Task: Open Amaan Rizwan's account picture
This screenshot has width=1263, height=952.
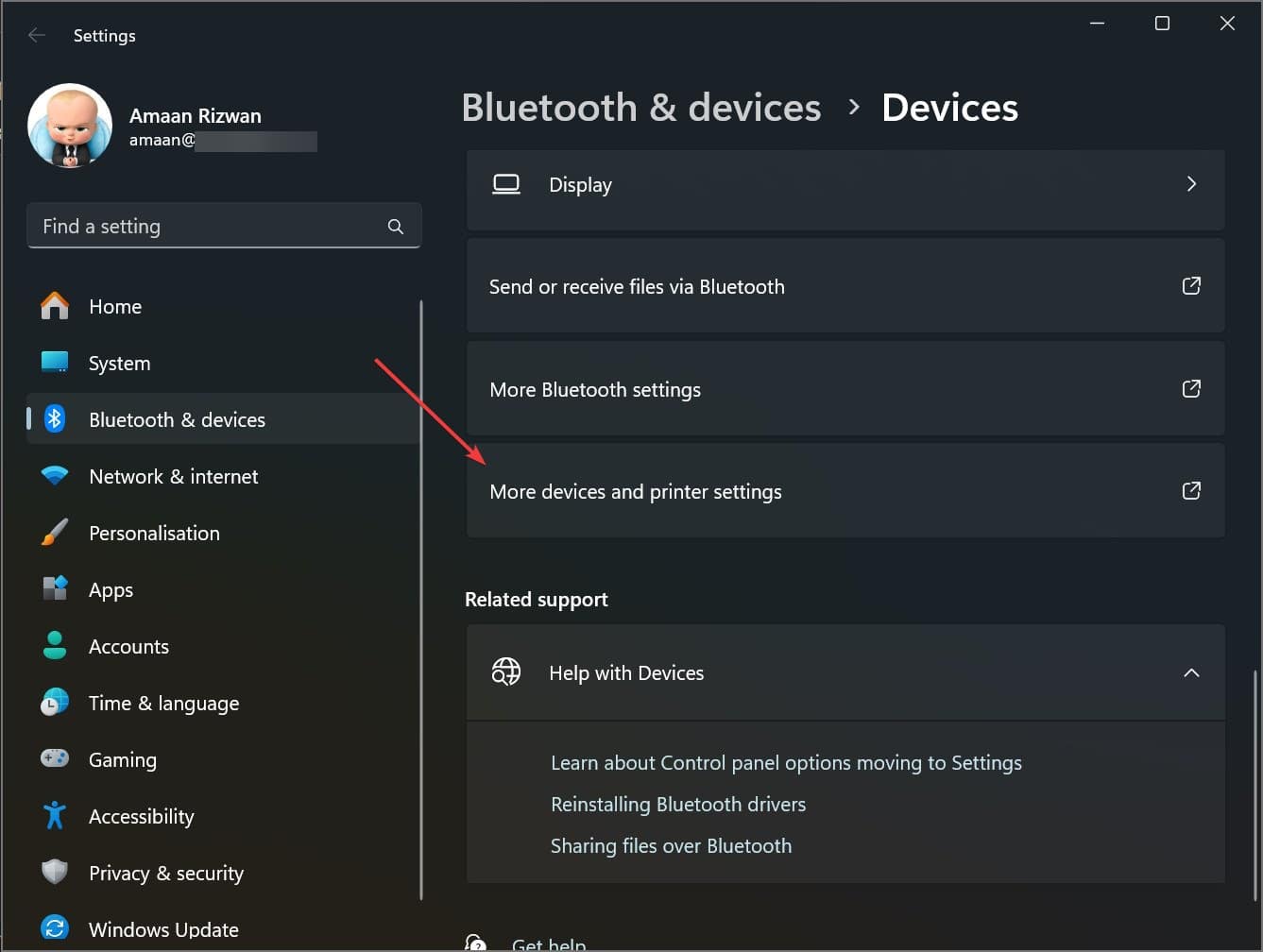Action: tap(69, 125)
